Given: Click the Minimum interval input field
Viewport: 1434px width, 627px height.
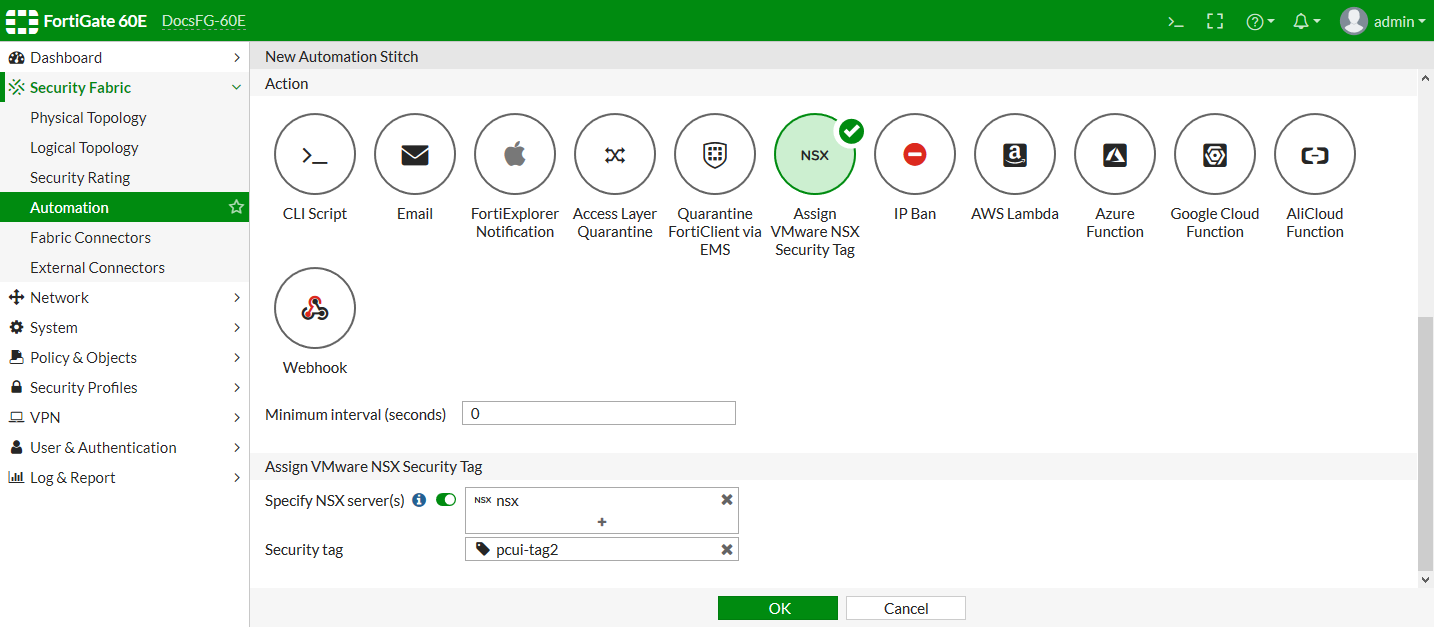Looking at the screenshot, I should pos(598,413).
